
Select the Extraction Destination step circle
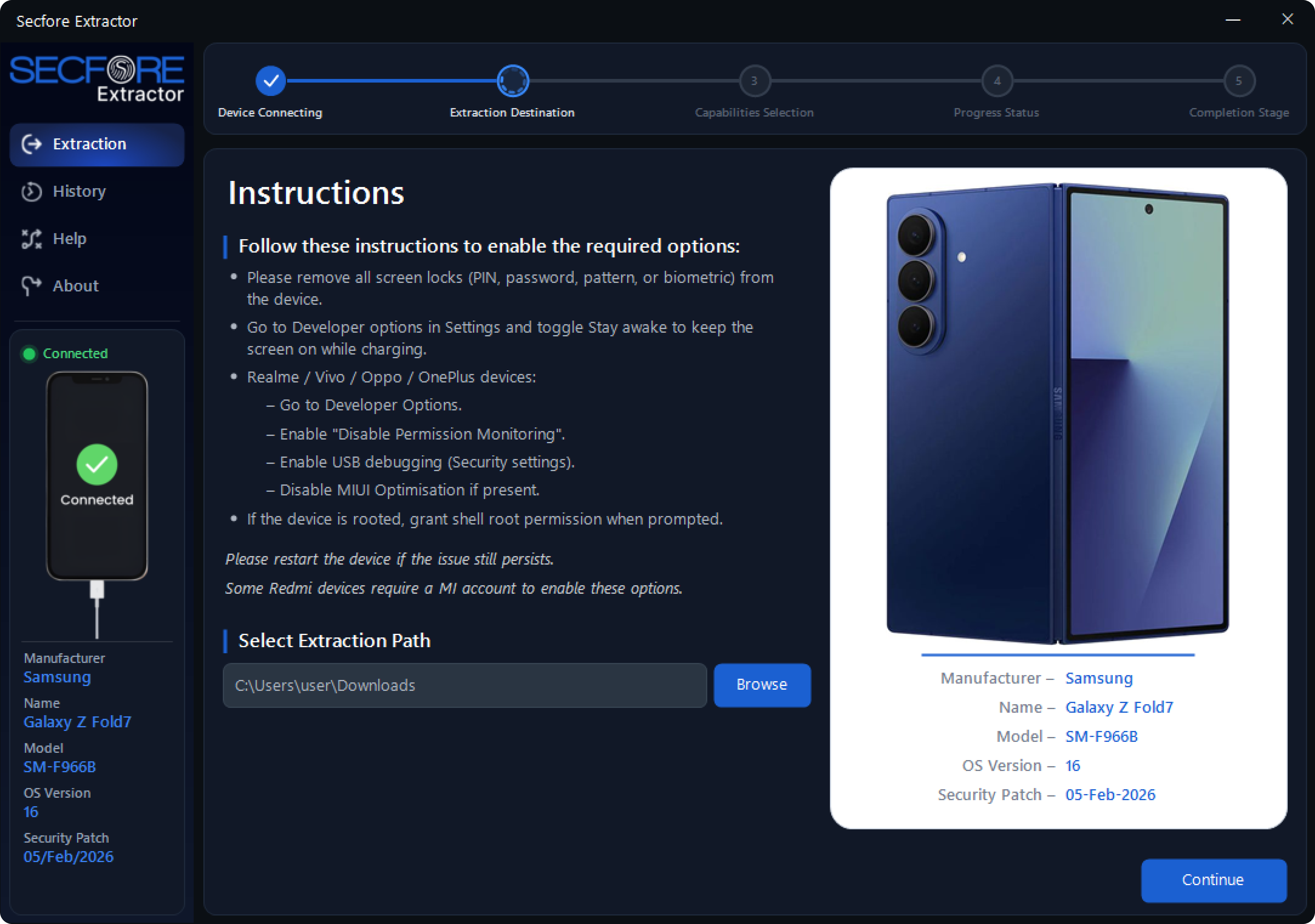click(x=513, y=81)
